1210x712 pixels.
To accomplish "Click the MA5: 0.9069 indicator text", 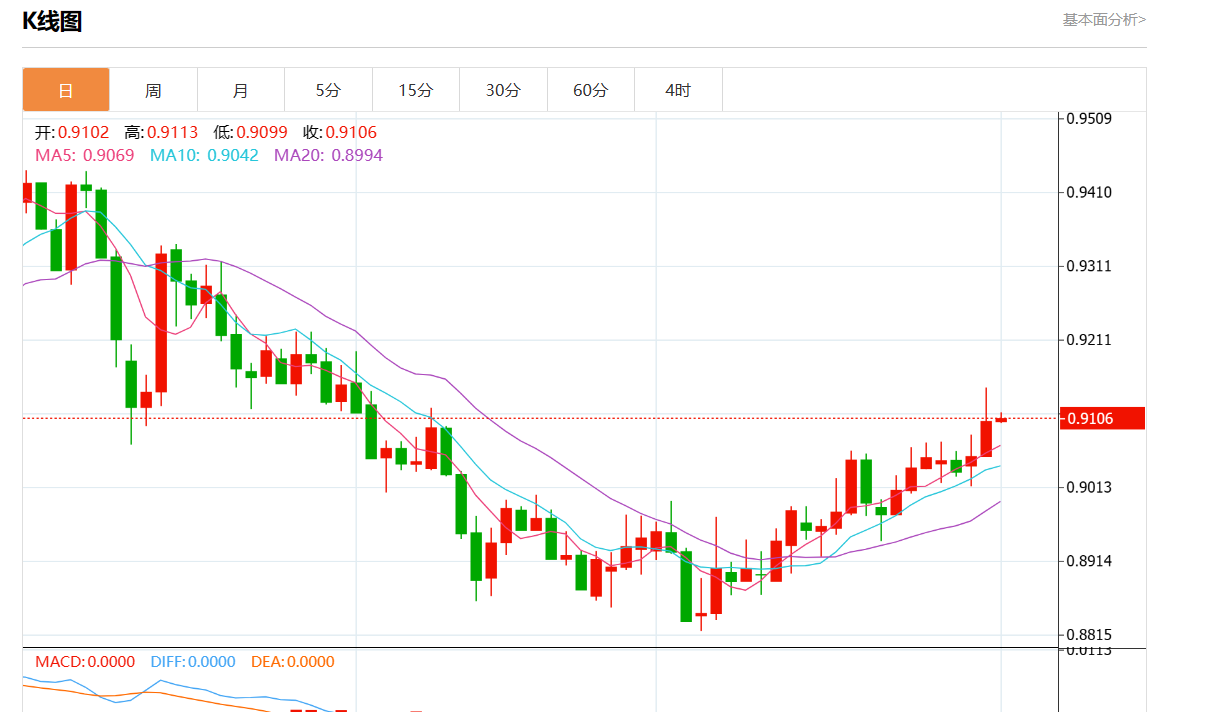I will coord(85,155).
